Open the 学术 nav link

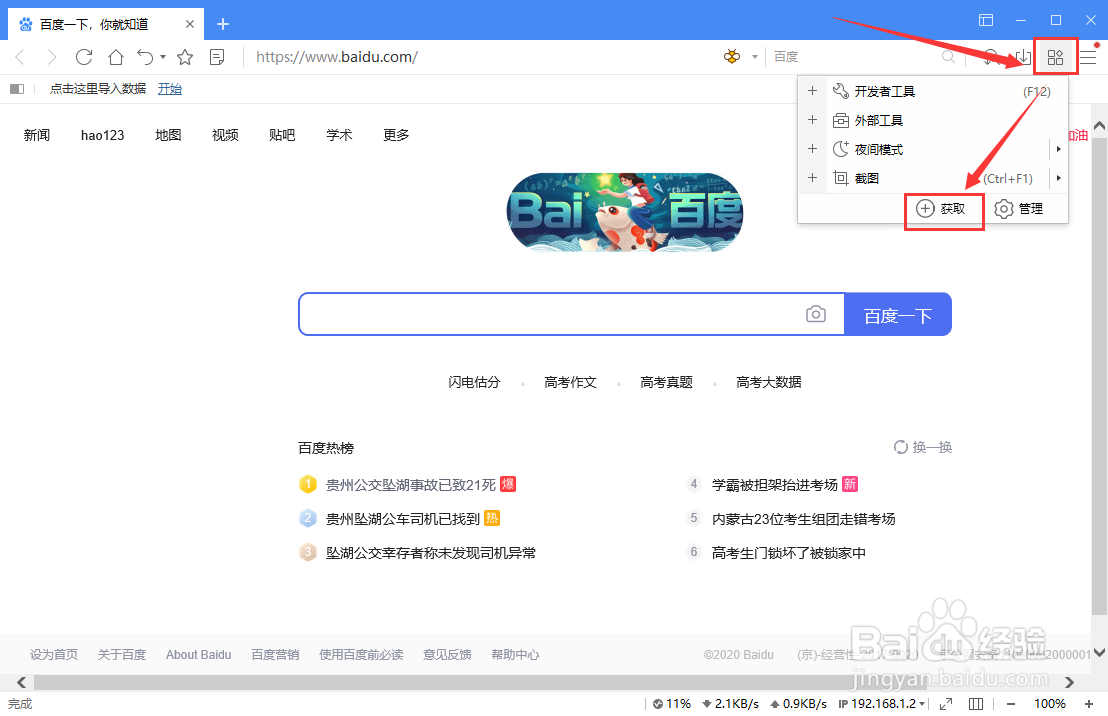339,135
